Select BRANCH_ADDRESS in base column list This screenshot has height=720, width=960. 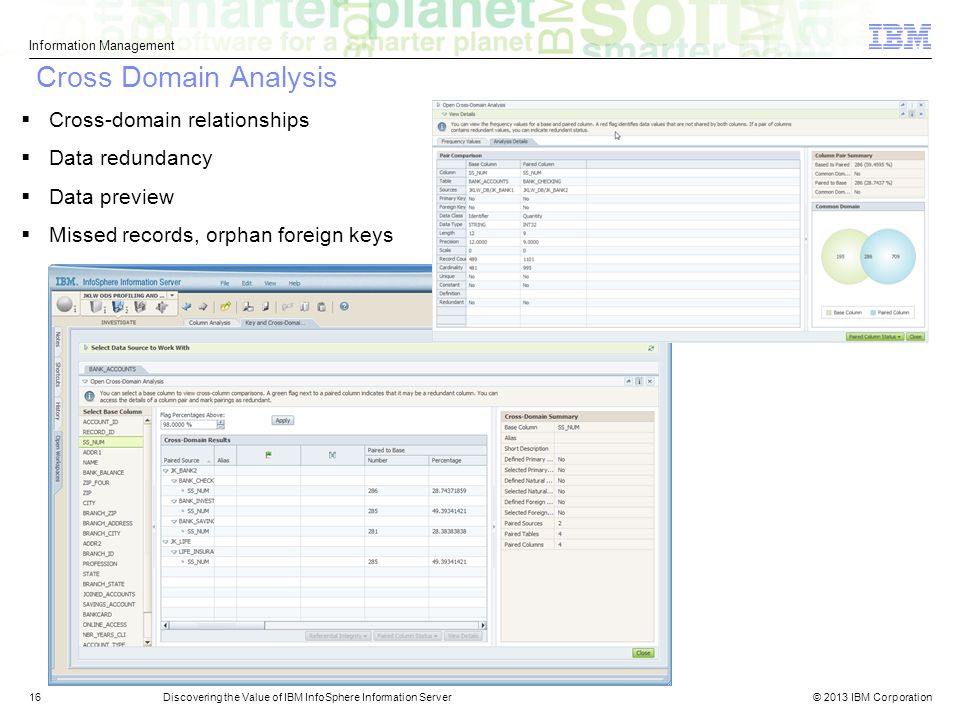click(112, 523)
